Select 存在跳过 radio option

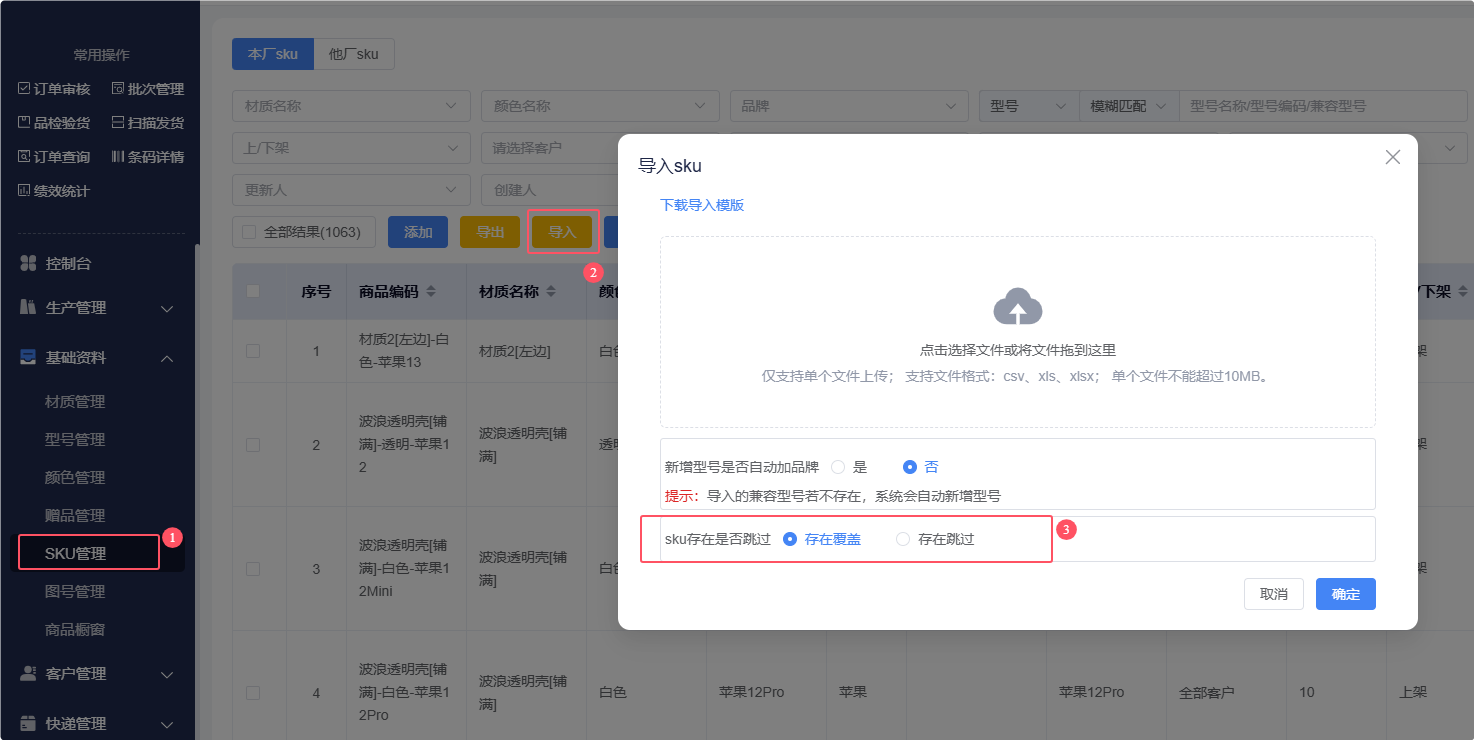coord(903,539)
